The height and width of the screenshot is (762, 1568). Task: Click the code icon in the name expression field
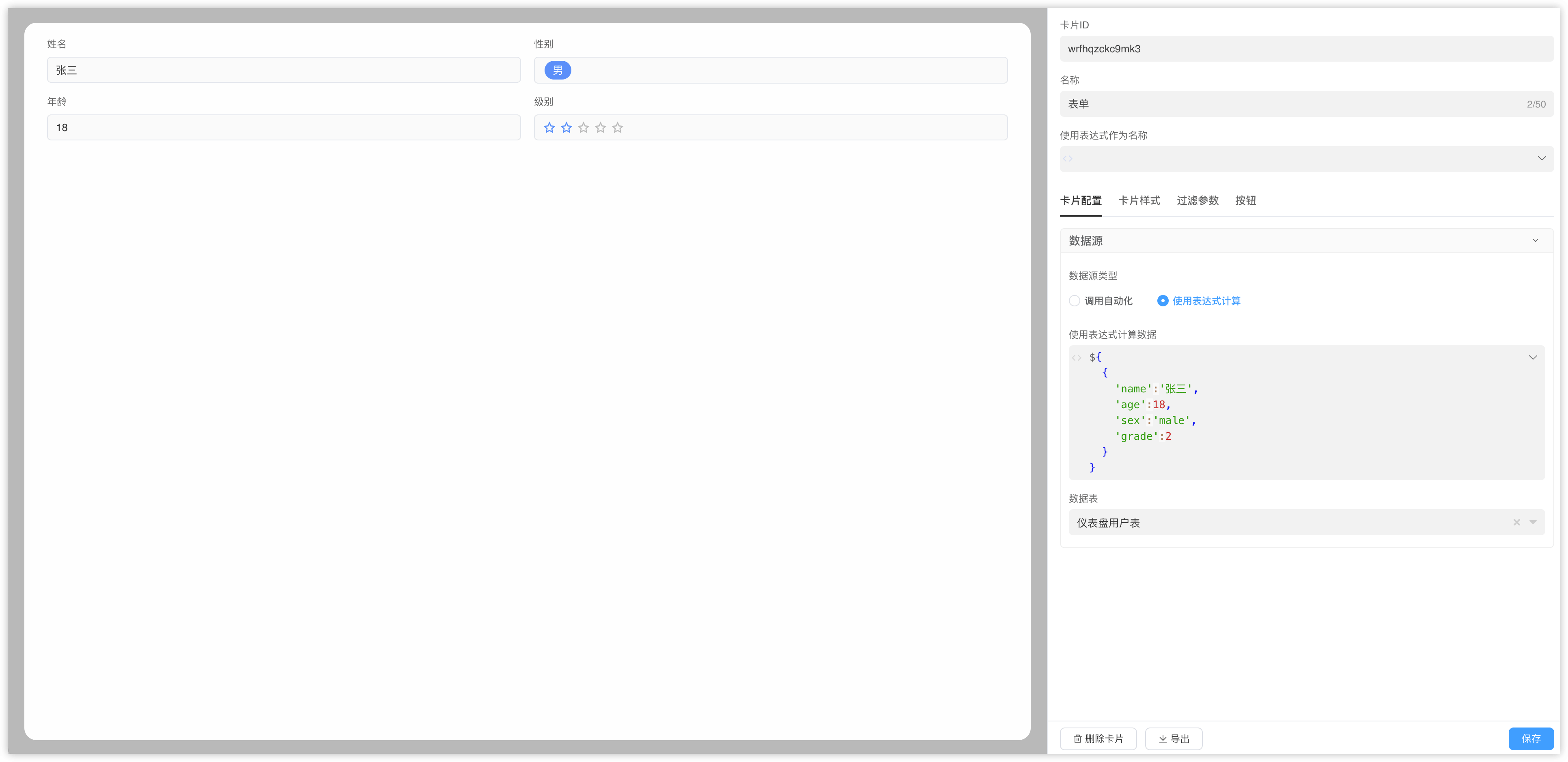click(1067, 159)
